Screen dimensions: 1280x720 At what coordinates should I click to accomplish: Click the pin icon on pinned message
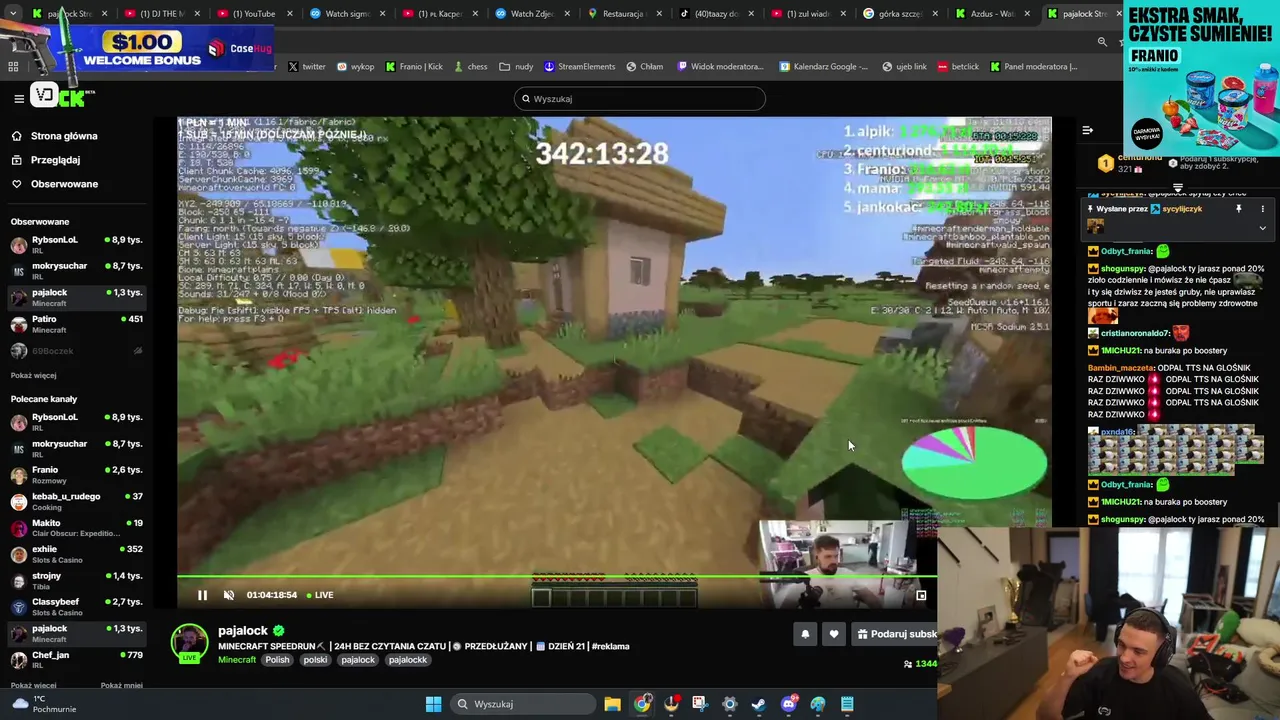(x=1238, y=209)
